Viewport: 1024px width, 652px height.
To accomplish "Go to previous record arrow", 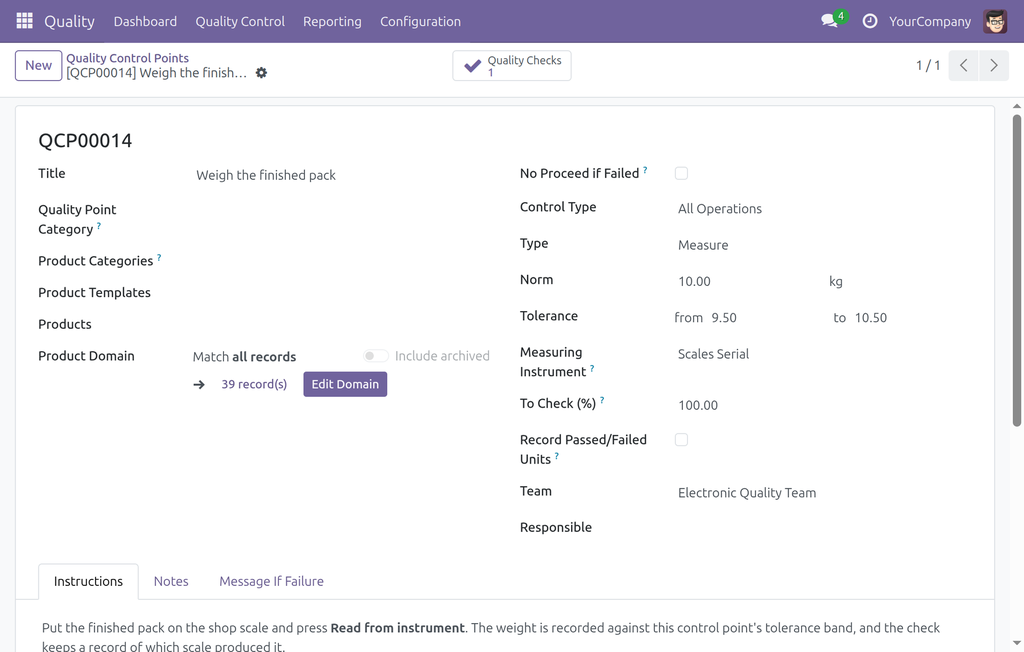I will pyautogui.click(x=963, y=65).
